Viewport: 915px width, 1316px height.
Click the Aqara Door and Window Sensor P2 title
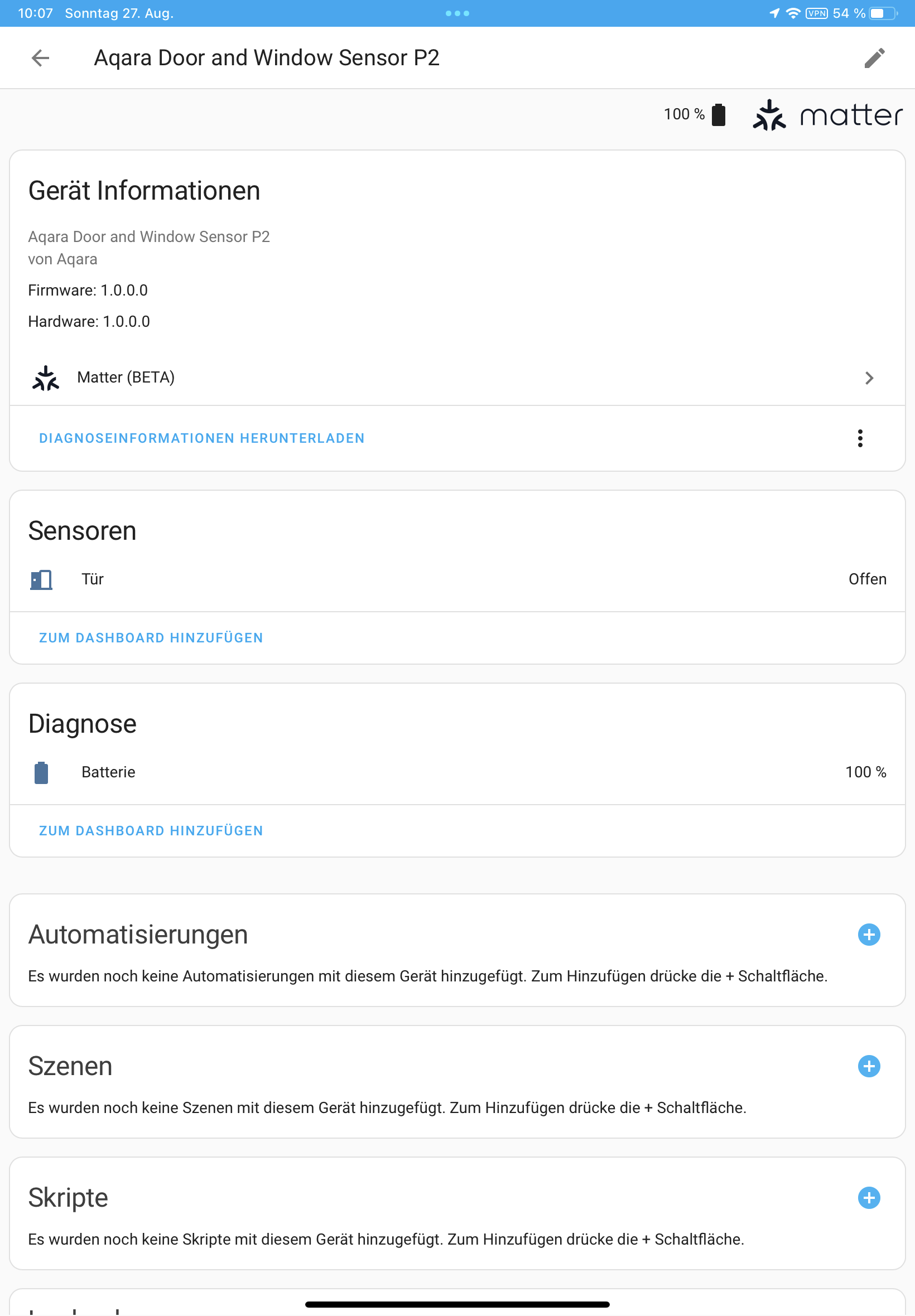[x=267, y=58]
